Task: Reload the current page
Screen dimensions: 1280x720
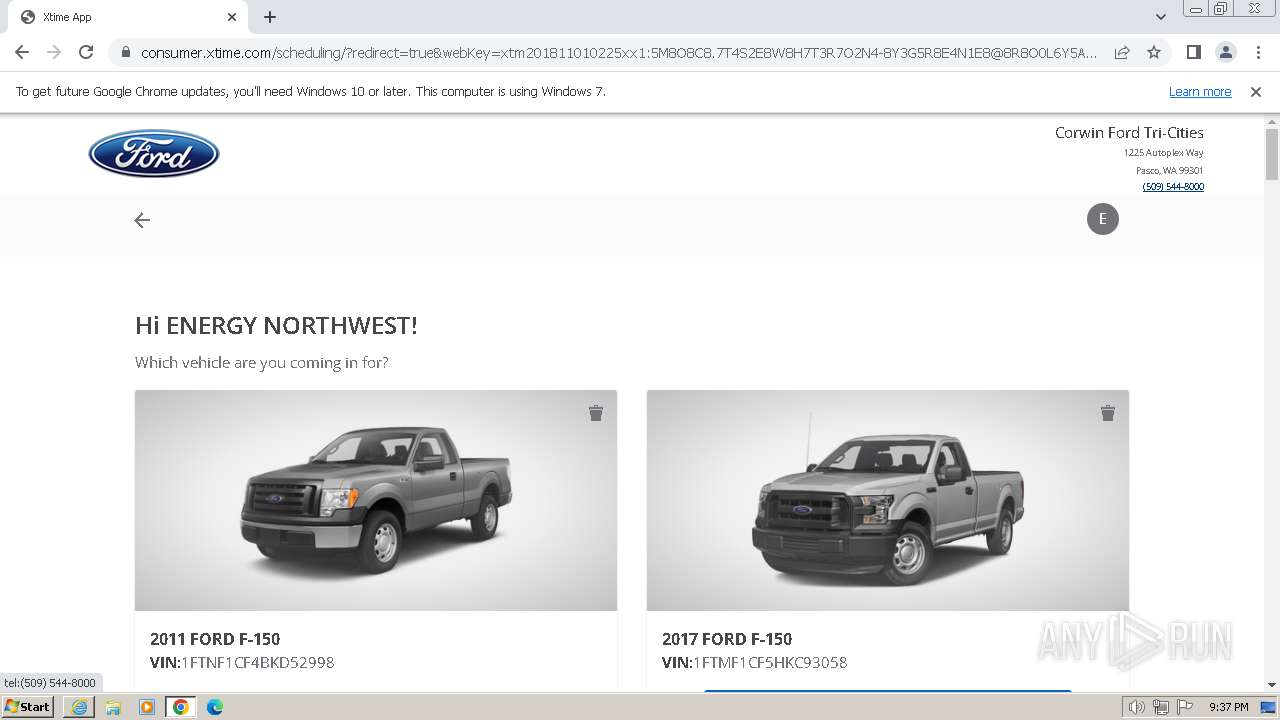Action: [86, 52]
